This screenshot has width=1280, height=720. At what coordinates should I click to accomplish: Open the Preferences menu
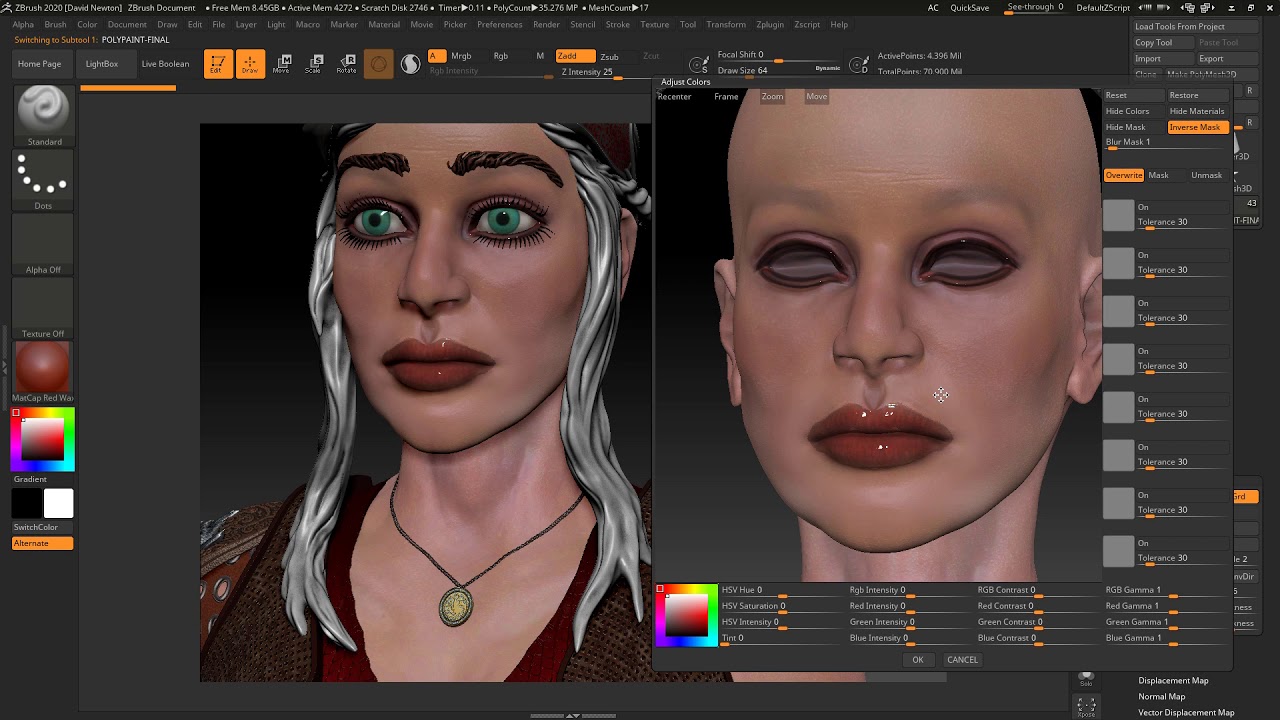499,24
